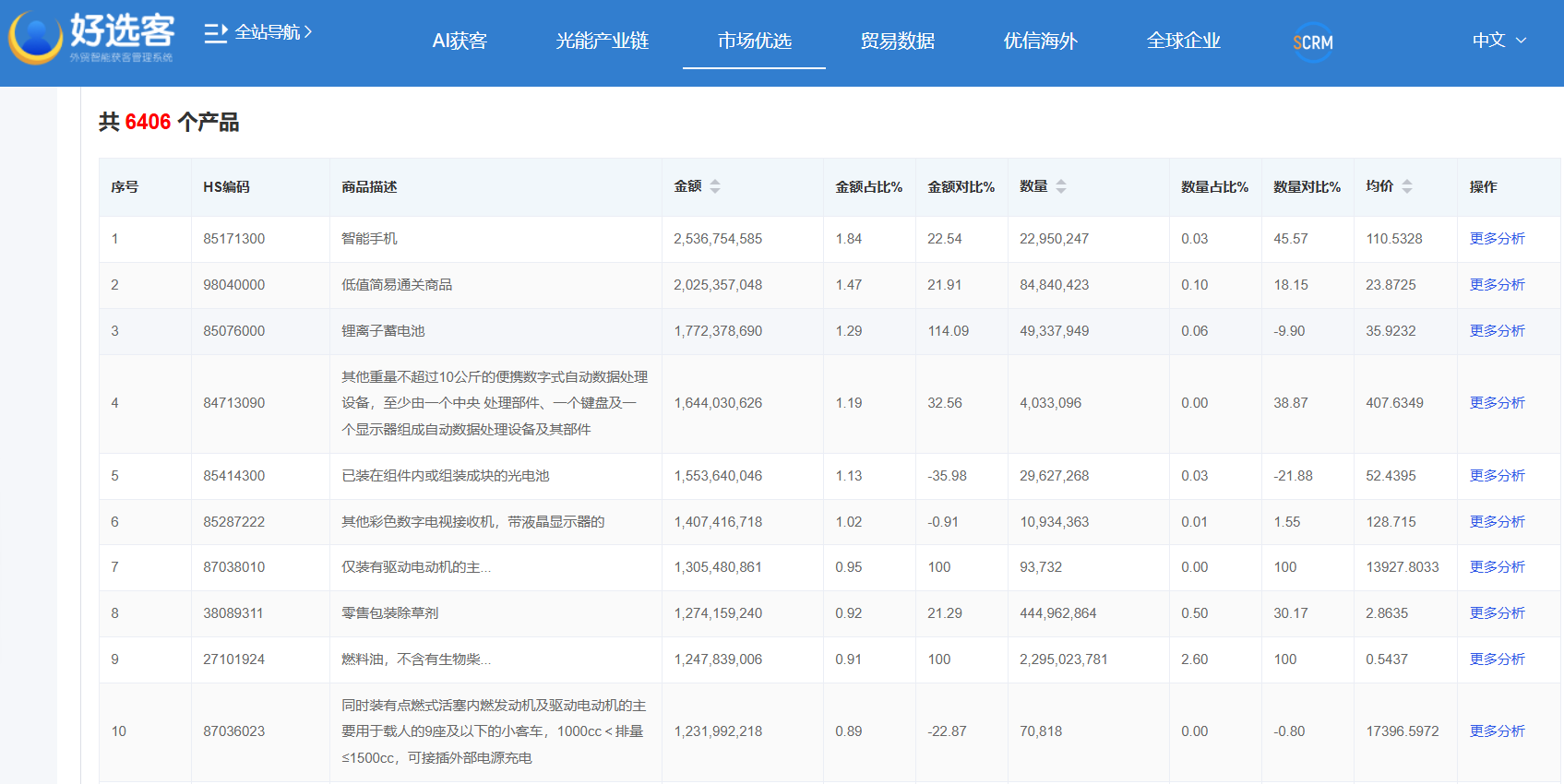The height and width of the screenshot is (784, 1564).
Task: Click truncated description 燃料油，不含有生物柴...
Action: coord(416,659)
